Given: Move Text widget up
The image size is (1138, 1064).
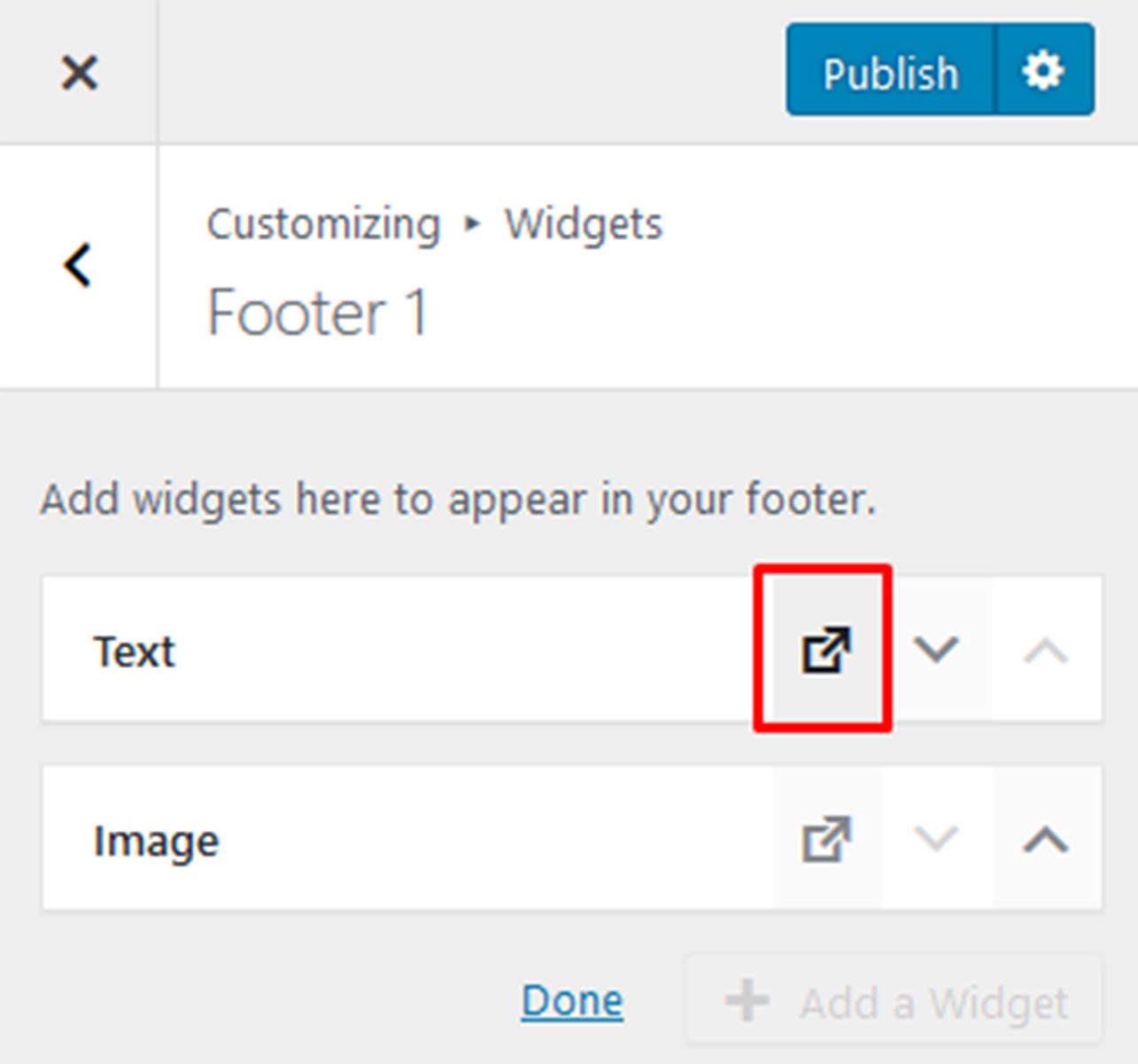Looking at the screenshot, I should coord(1046,649).
